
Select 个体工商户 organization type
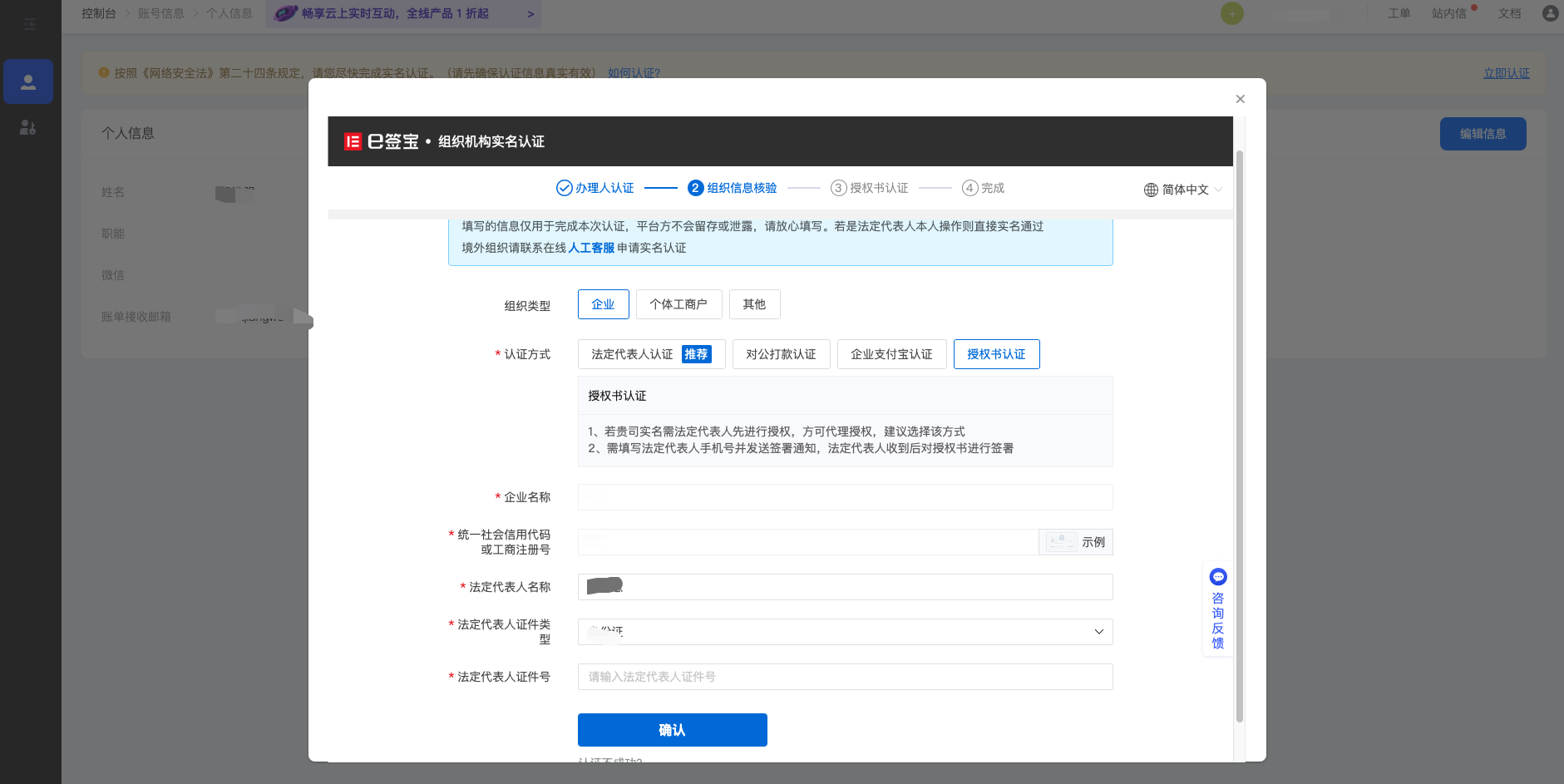(x=678, y=304)
